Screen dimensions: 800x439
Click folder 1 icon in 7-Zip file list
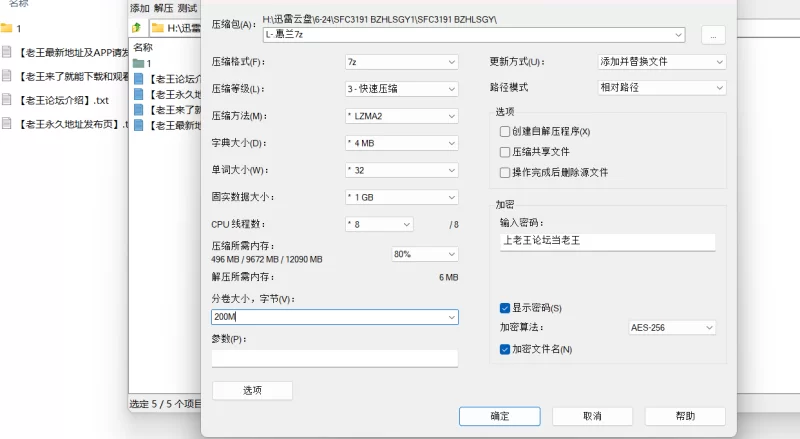(x=138, y=64)
